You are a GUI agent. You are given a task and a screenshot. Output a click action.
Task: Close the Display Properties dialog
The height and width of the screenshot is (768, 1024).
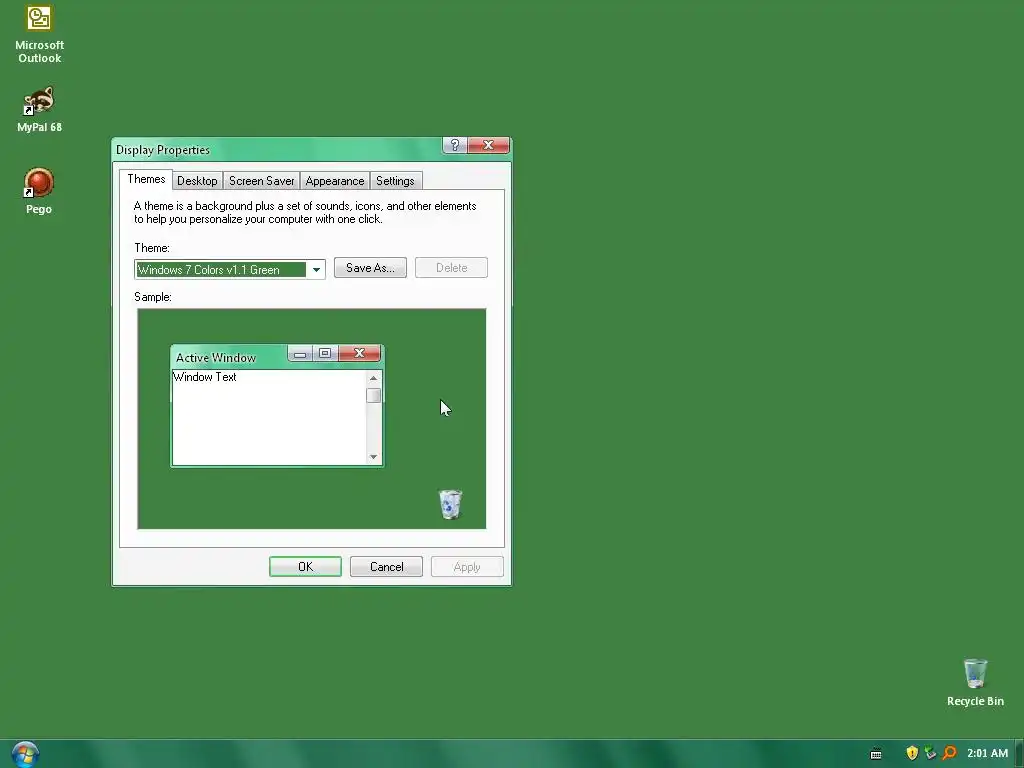pos(488,145)
